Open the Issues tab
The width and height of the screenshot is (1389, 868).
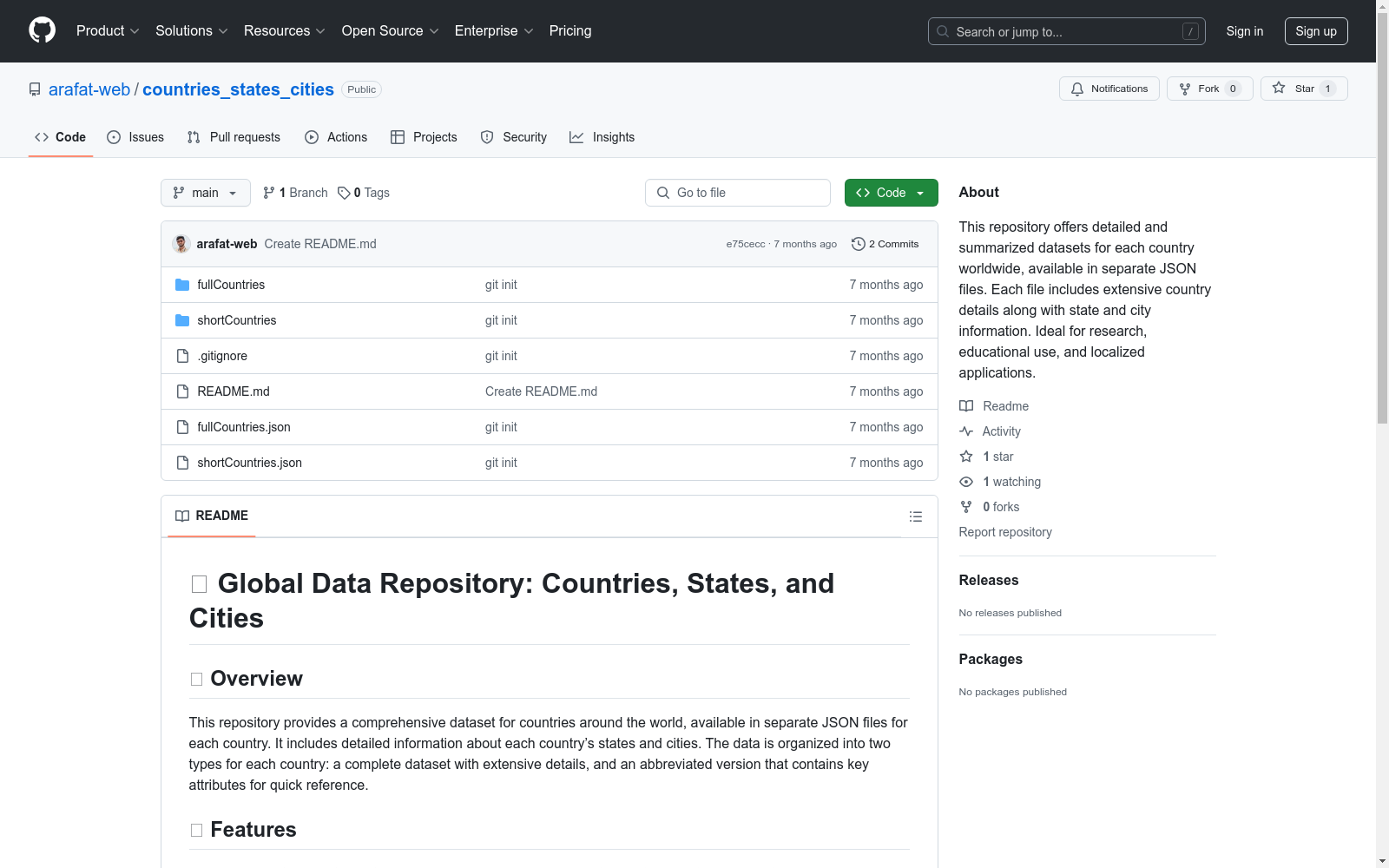(x=135, y=137)
